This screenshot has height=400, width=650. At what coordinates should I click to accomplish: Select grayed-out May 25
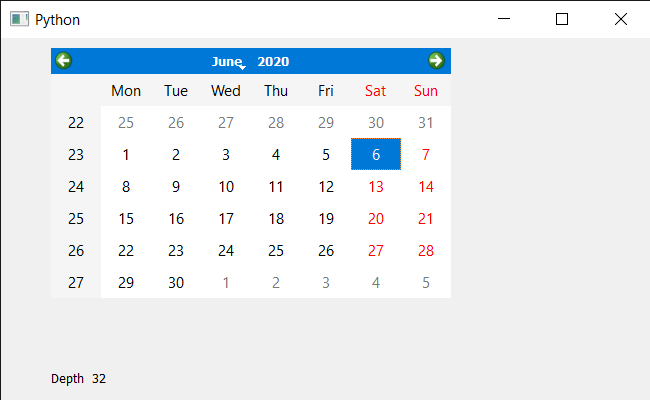coord(126,122)
